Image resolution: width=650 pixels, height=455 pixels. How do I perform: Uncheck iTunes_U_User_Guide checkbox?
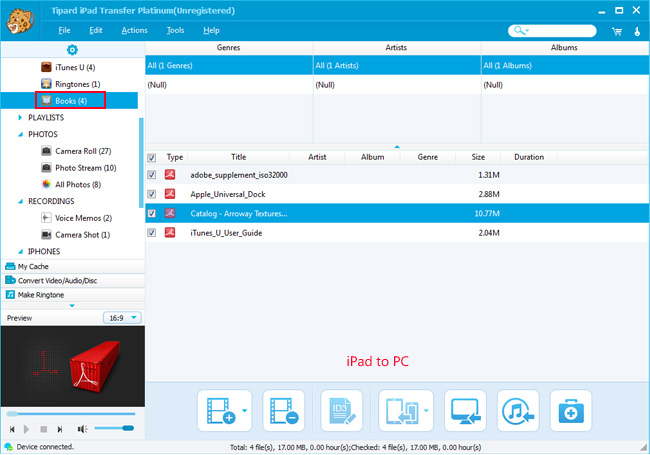[x=152, y=232]
